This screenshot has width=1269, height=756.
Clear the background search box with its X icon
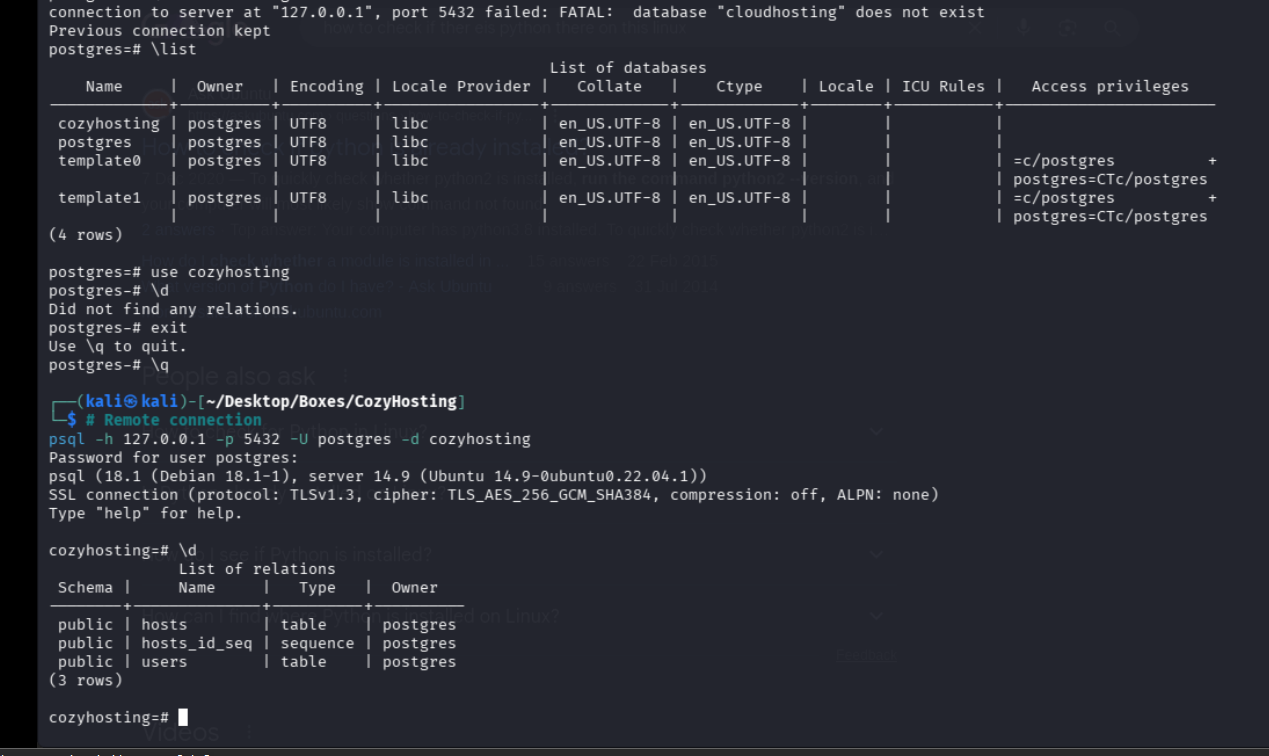click(x=975, y=28)
